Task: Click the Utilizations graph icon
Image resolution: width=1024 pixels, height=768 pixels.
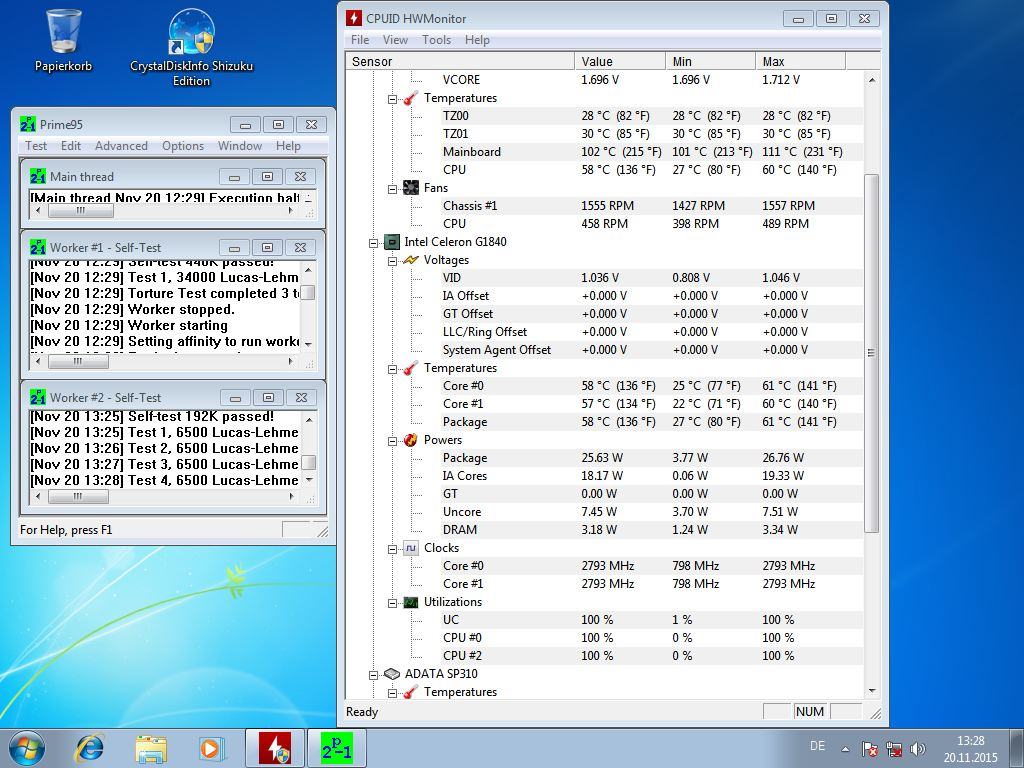Action: (x=411, y=602)
